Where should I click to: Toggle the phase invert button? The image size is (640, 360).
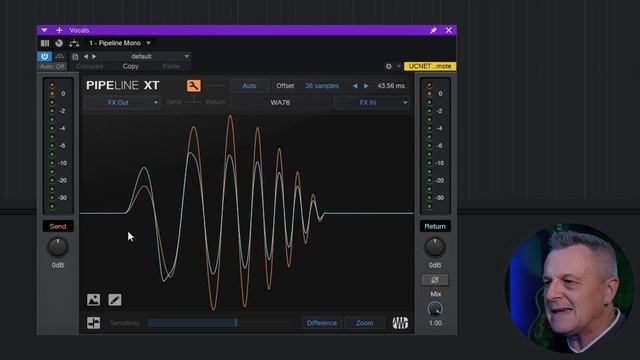(x=435, y=280)
